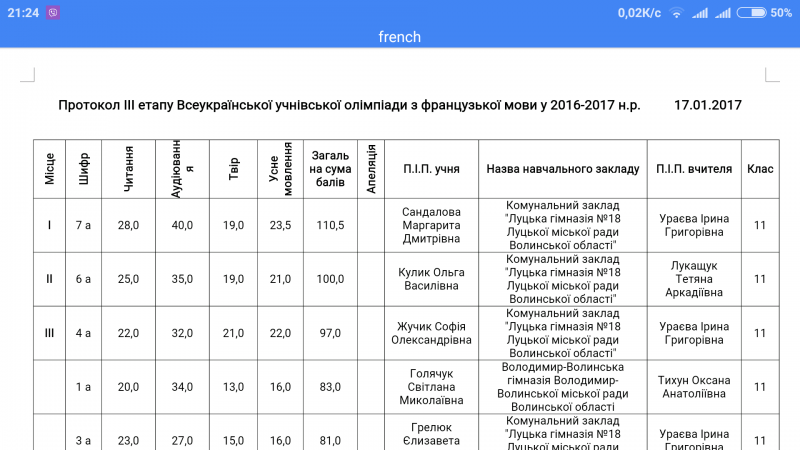Tap student name 'Кулик Ольга Василівна'
This screenshot has width=800, height=450.
[431, 279]
